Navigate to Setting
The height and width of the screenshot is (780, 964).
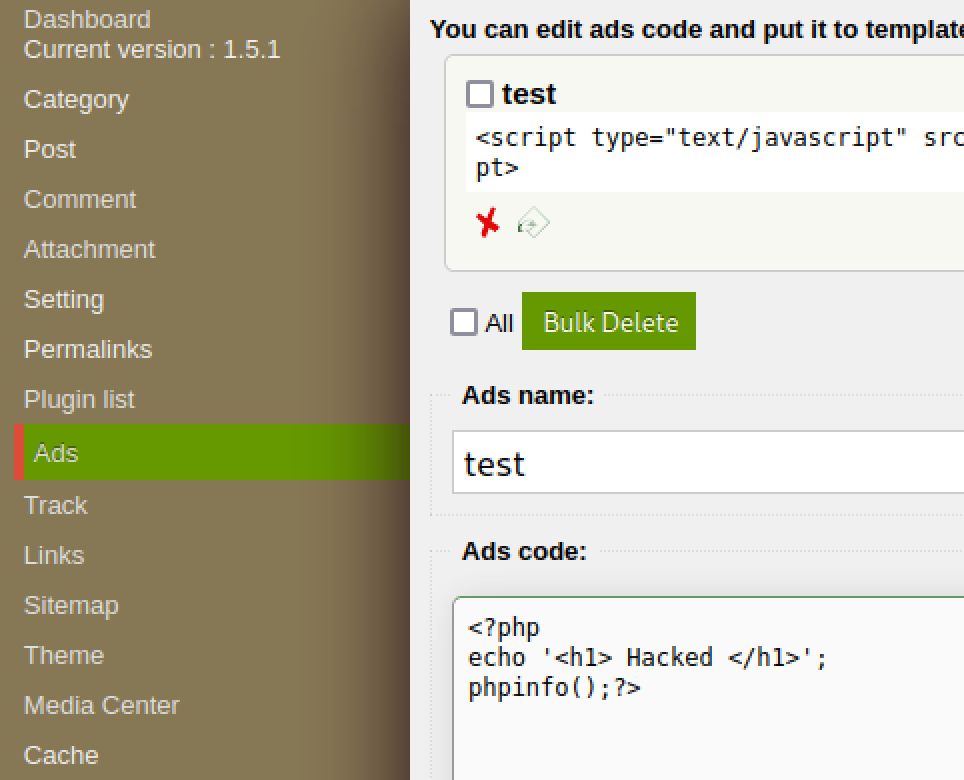coord(64,299)
